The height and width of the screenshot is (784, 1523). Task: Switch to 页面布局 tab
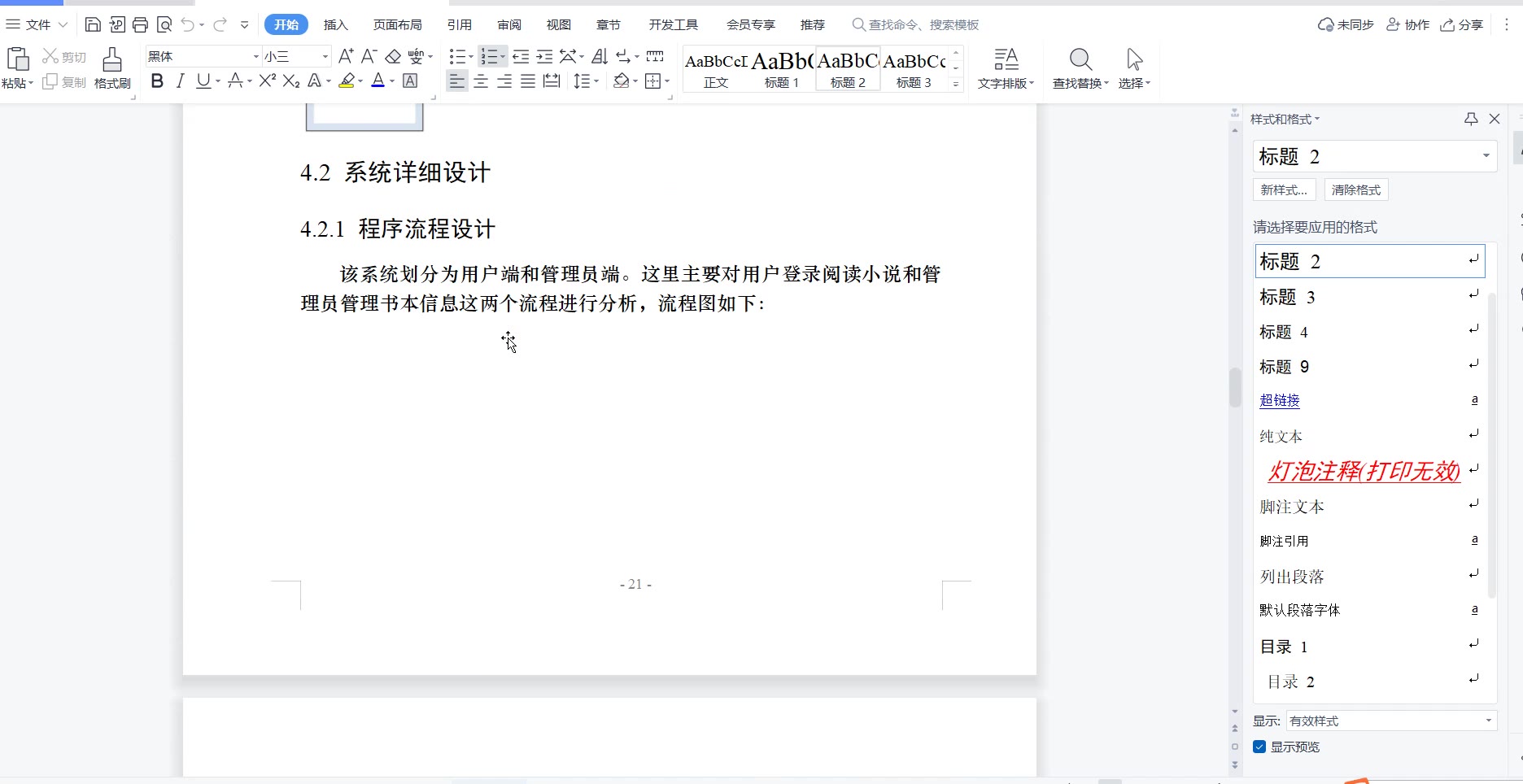click(398, 25)
